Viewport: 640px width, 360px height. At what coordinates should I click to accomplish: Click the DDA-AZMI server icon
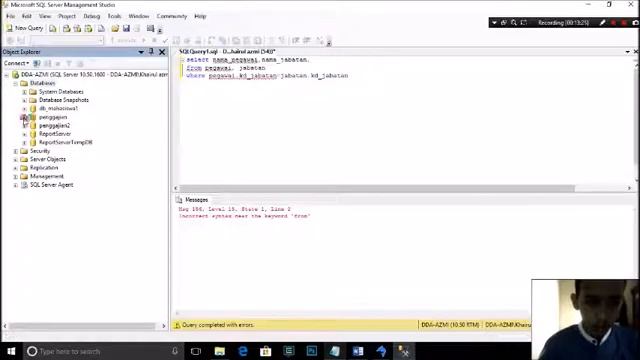click(16, 75)
